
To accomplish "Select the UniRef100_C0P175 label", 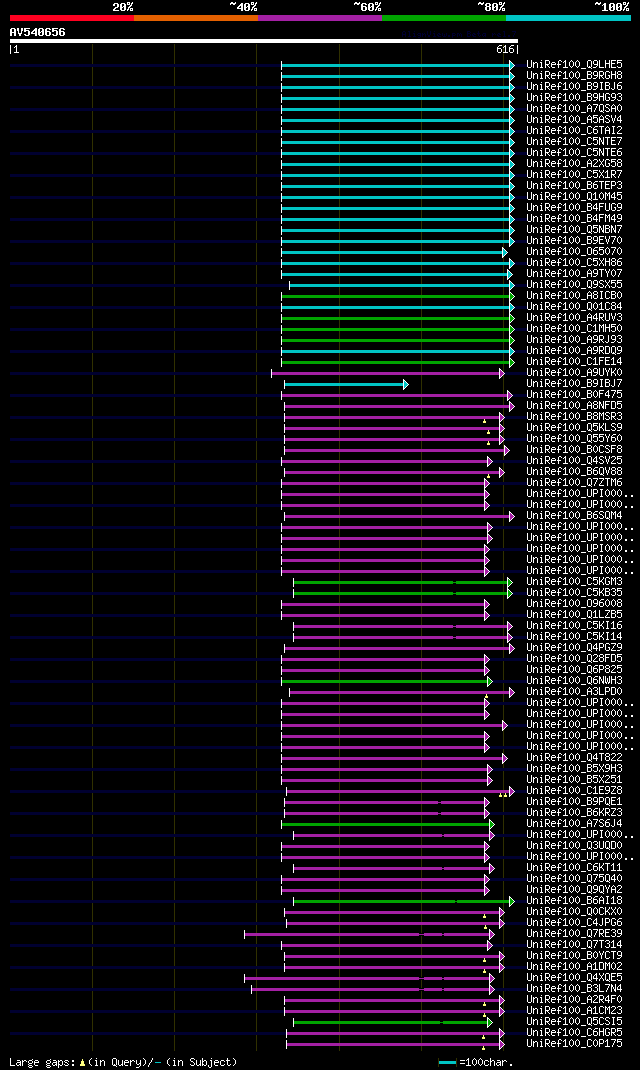I will (574, 1043).
